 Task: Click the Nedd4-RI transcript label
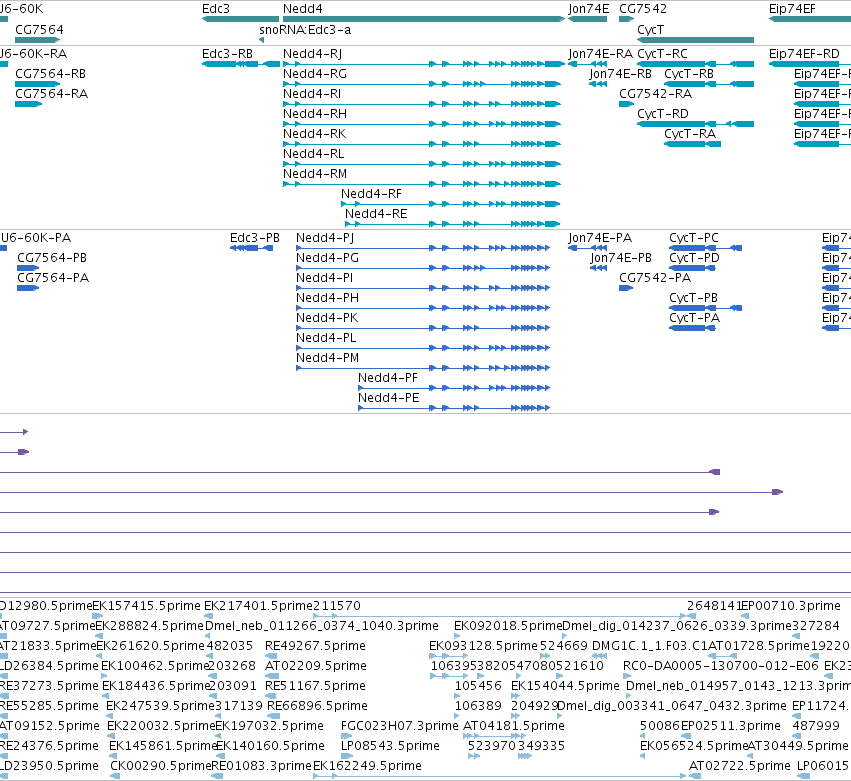(312, 94)
